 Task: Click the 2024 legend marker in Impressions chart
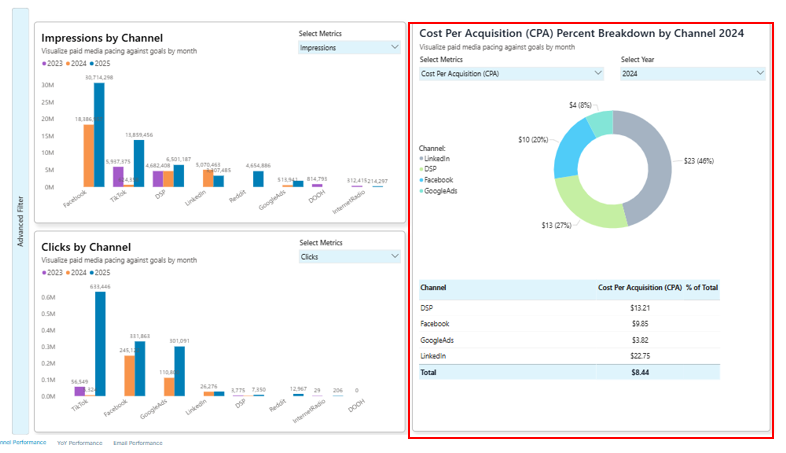(68, 63)
